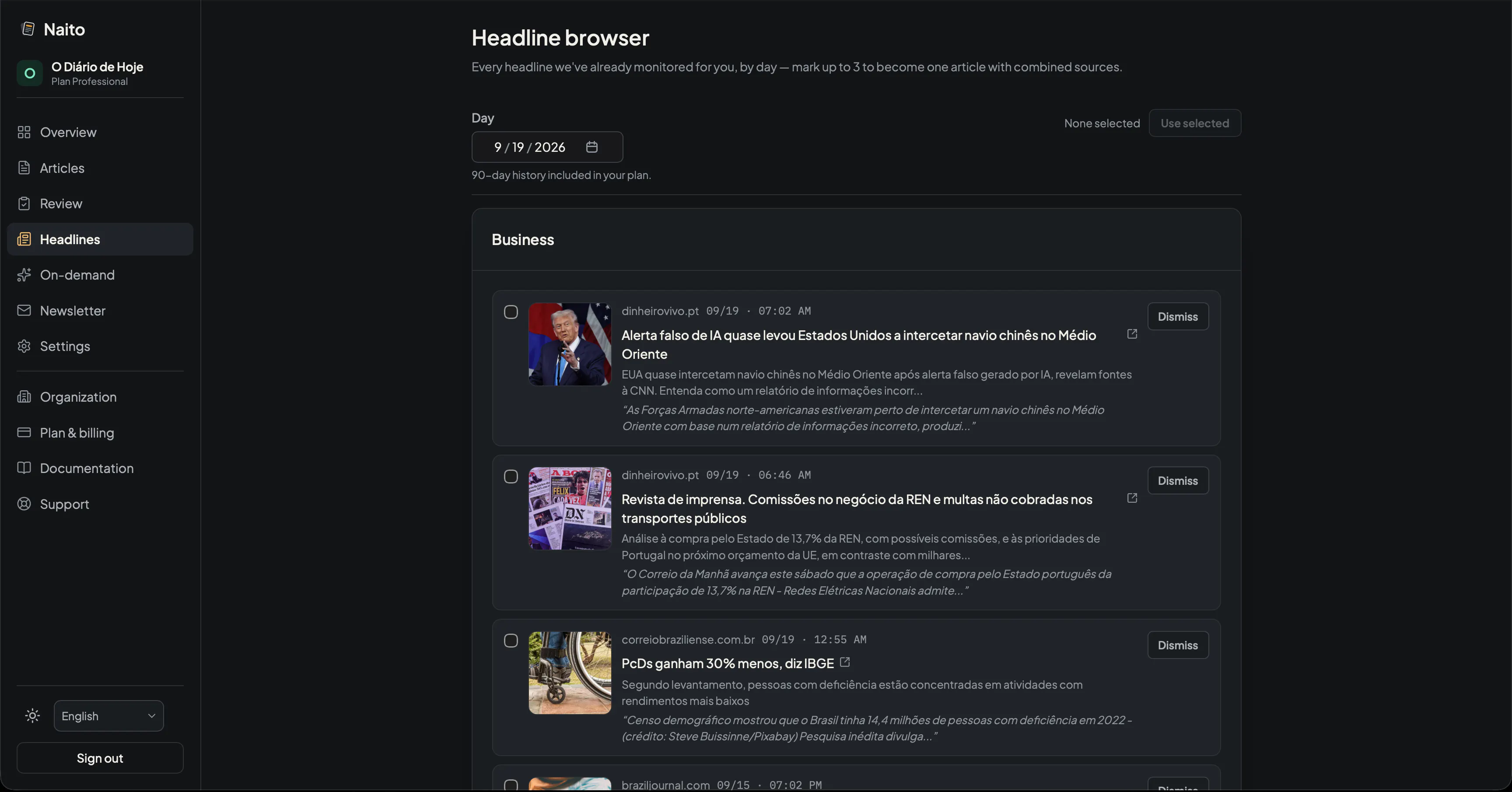
Task: Click the Trump thumbnail of Alerta falso headline
Action: tap(570, 344)
